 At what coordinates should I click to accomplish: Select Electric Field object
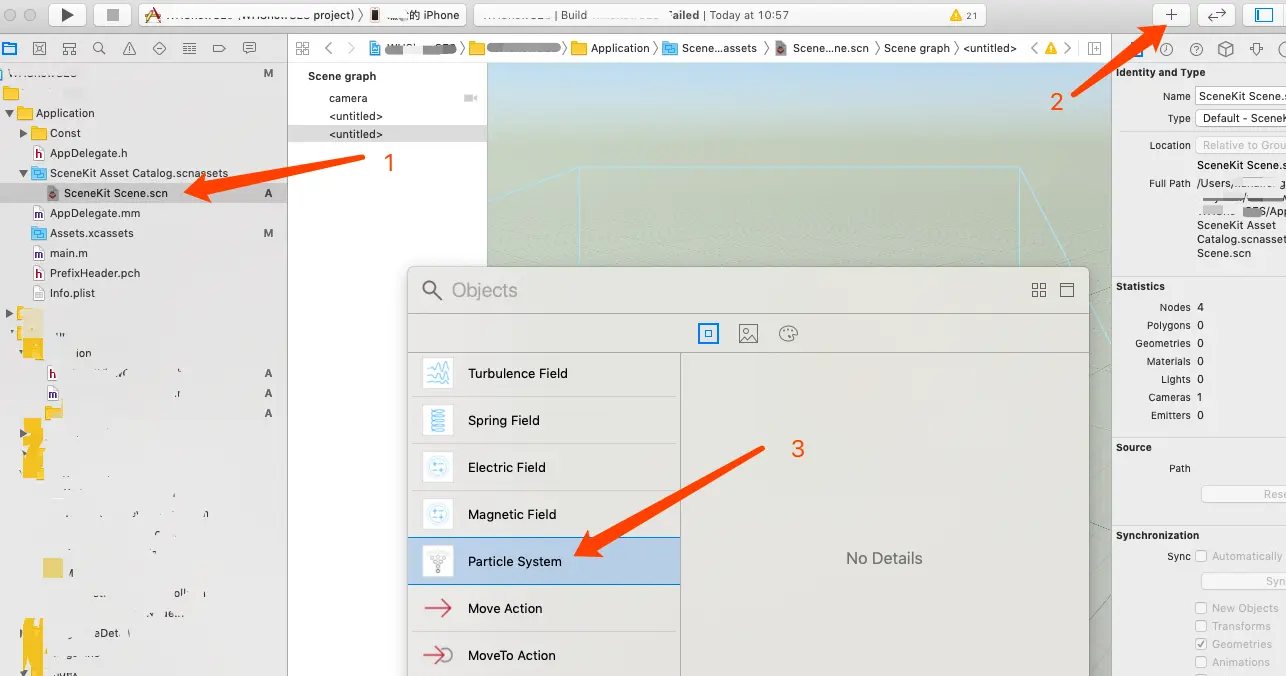tap(544, 467)
